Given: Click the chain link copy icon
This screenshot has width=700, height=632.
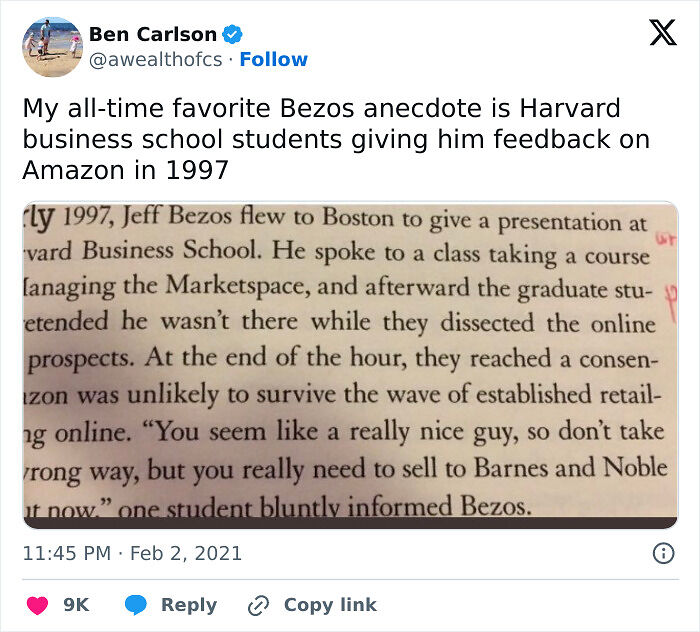Looking at the screenshot, I should (x=259, y=605).
